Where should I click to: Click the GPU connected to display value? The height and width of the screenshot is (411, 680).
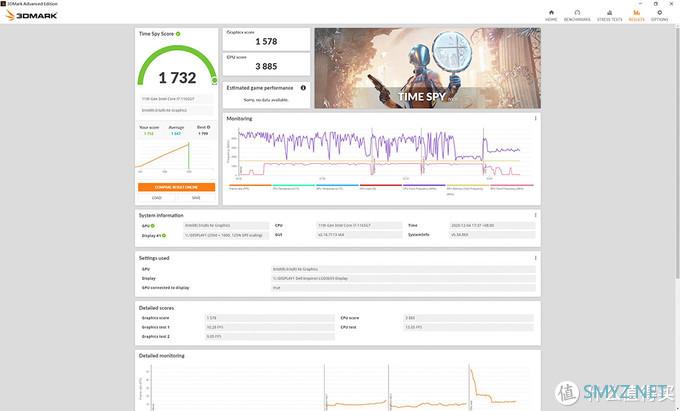coord(403,287)
